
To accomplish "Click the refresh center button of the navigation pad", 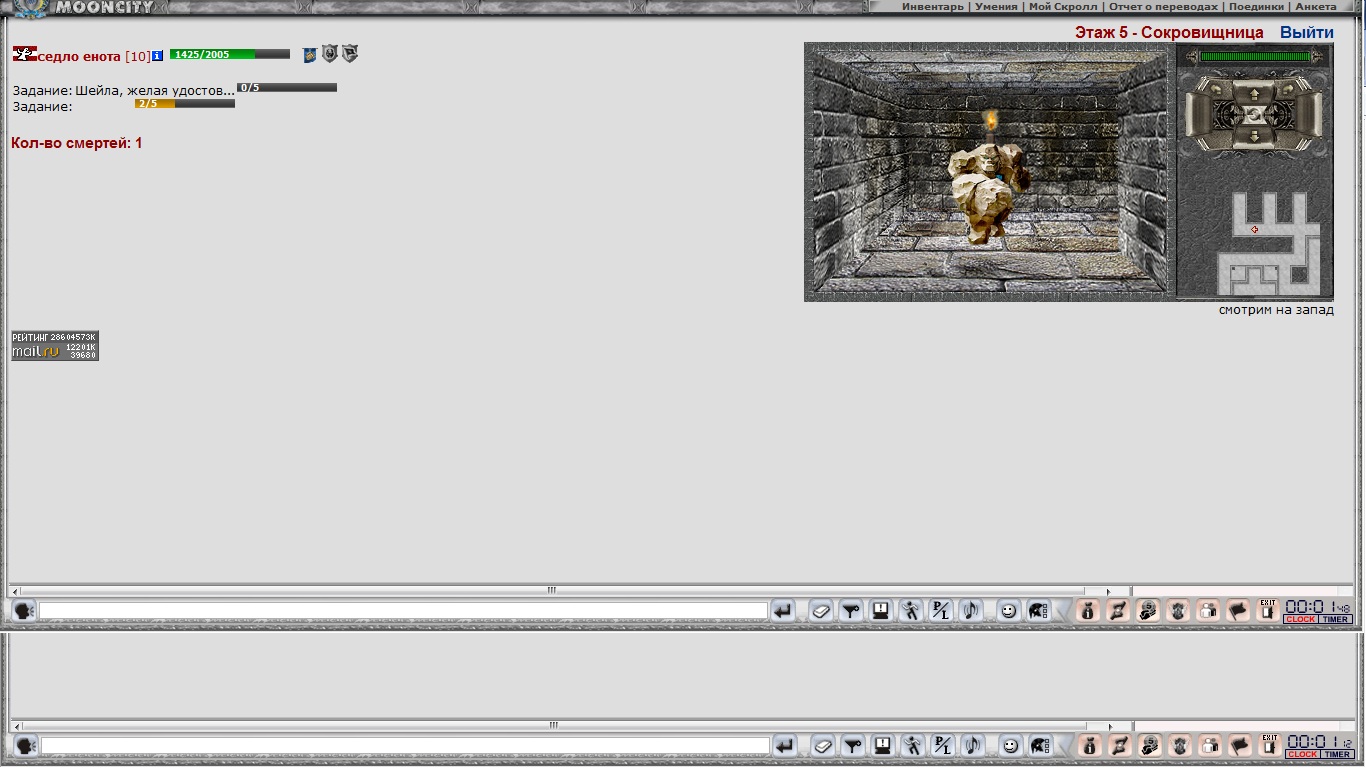I will pos(1254,115).
